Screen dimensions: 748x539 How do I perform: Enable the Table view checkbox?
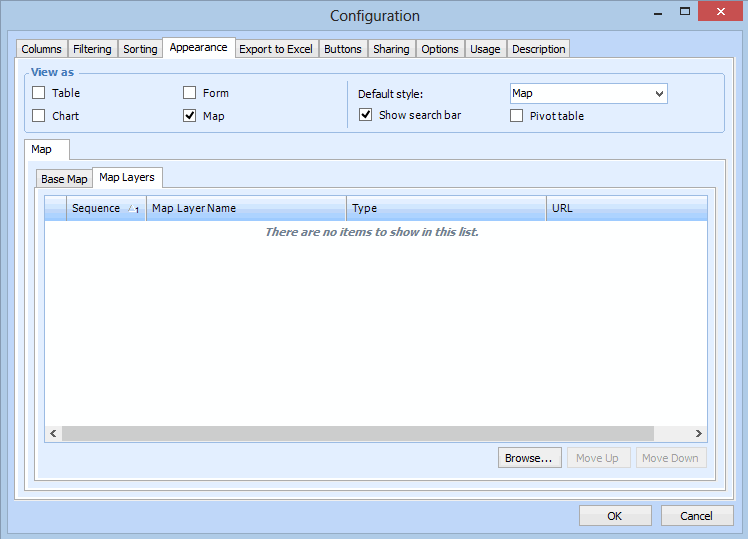[x=39, y=93]
